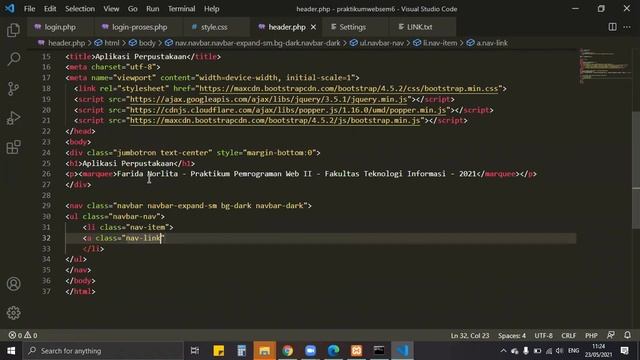
Task: Change indentation via Spaces: 4
Action: [x=512, y=336]
